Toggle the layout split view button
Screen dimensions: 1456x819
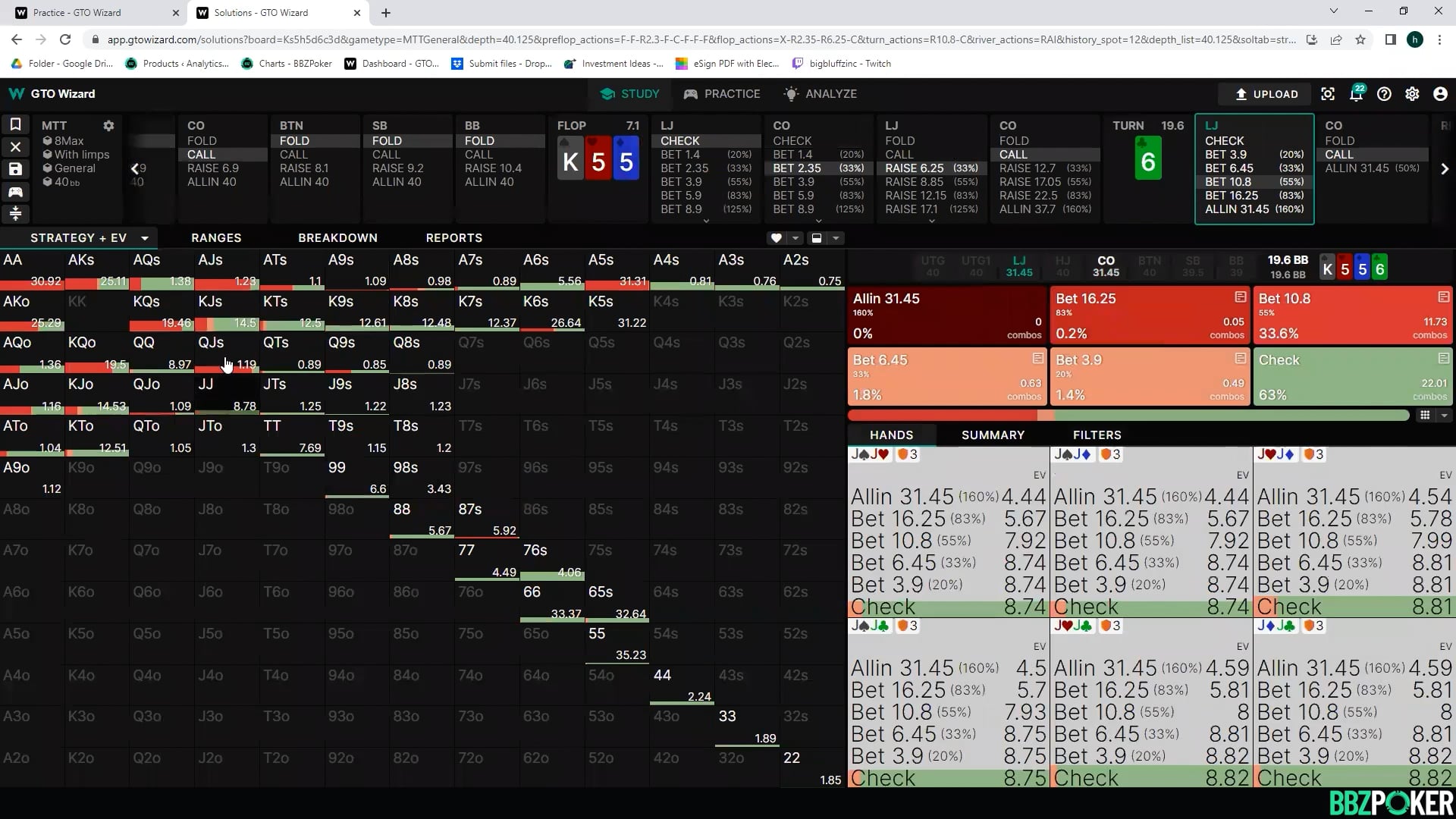817,238
